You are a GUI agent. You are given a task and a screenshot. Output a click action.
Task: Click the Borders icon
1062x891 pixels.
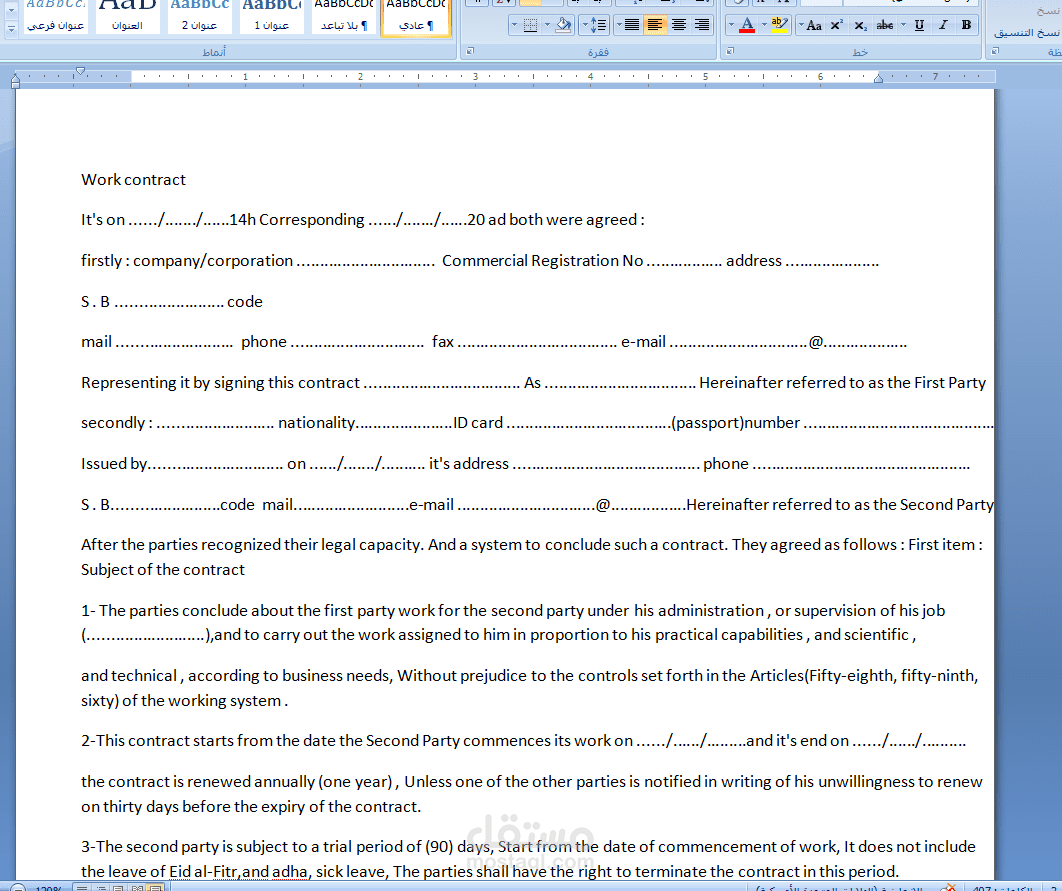[x=530, y=25]
